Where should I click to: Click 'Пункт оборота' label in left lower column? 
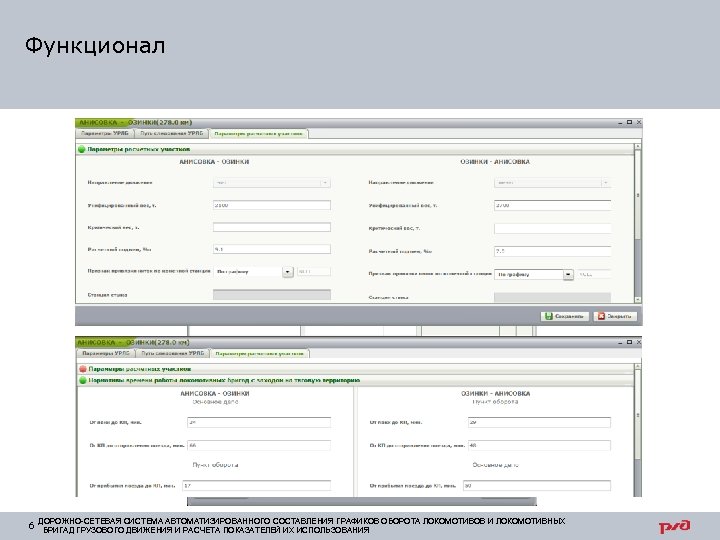[215, 465]
